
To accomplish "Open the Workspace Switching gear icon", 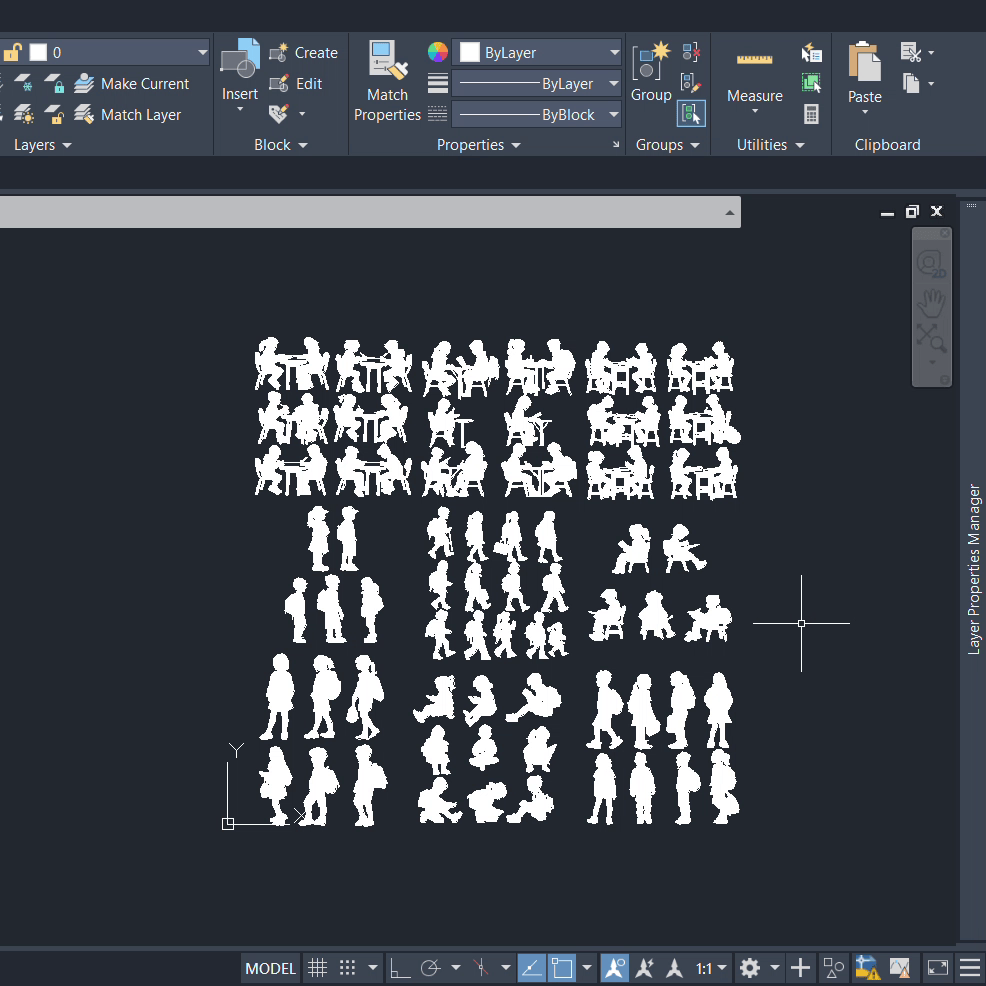I will [x=750, y=968].
